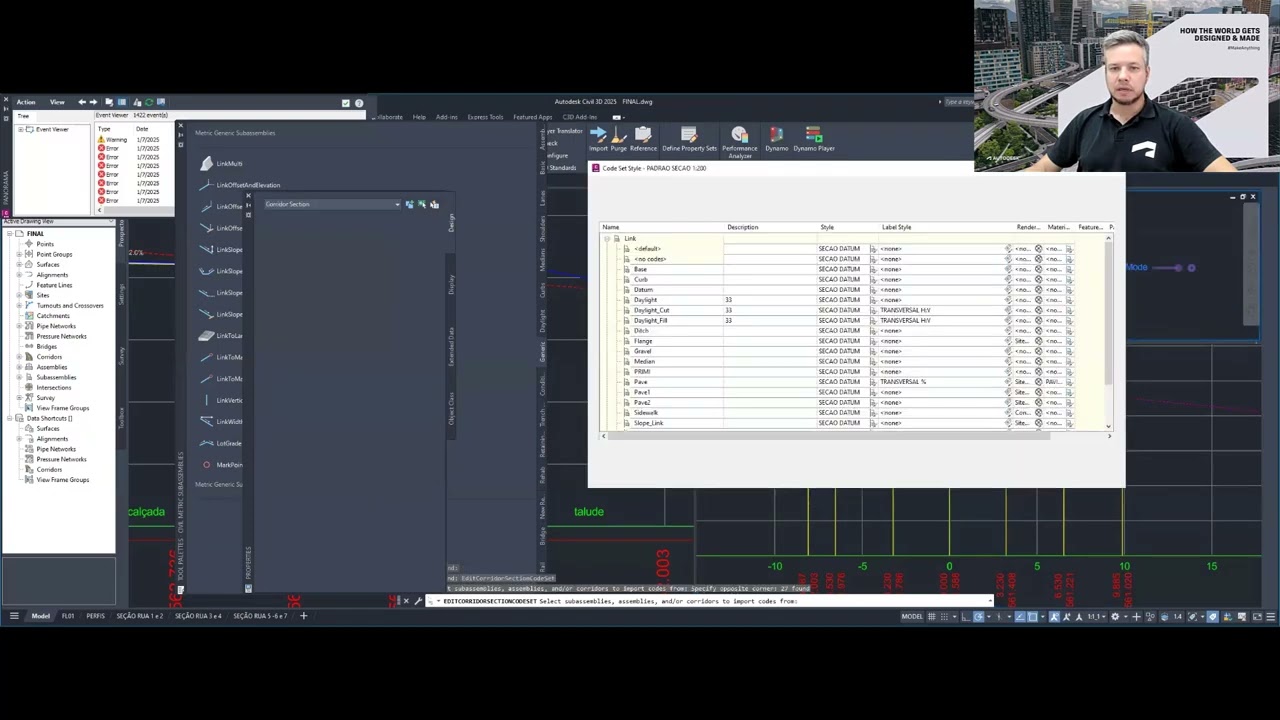Expand the Sites tree node
Screen dimensions: 1280x720
pyautogui.click(x=19, y=295)
